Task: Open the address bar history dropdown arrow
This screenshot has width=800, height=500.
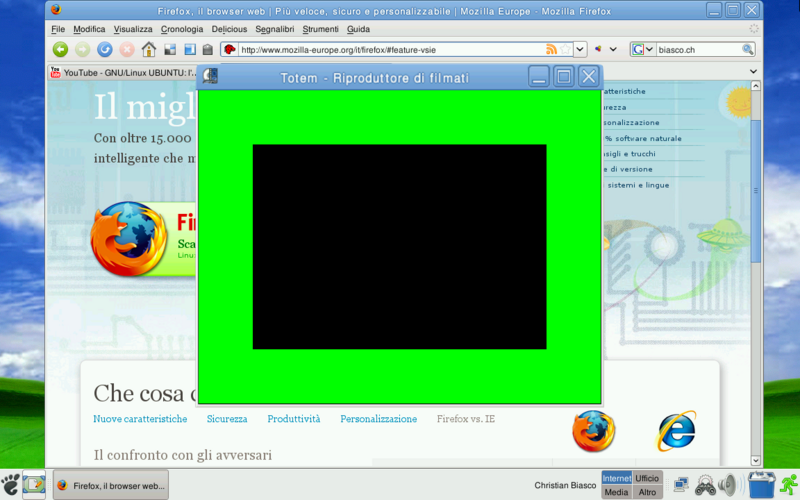Action: (x=580, y=49)
